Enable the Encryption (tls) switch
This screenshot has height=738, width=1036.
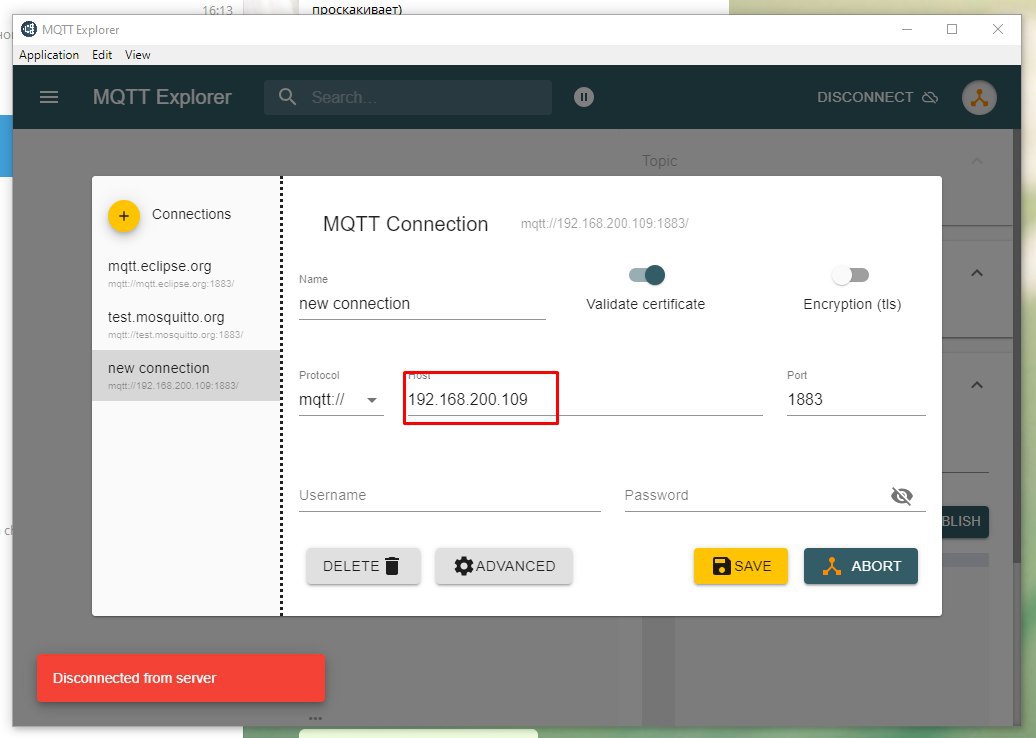coord(850,275)
